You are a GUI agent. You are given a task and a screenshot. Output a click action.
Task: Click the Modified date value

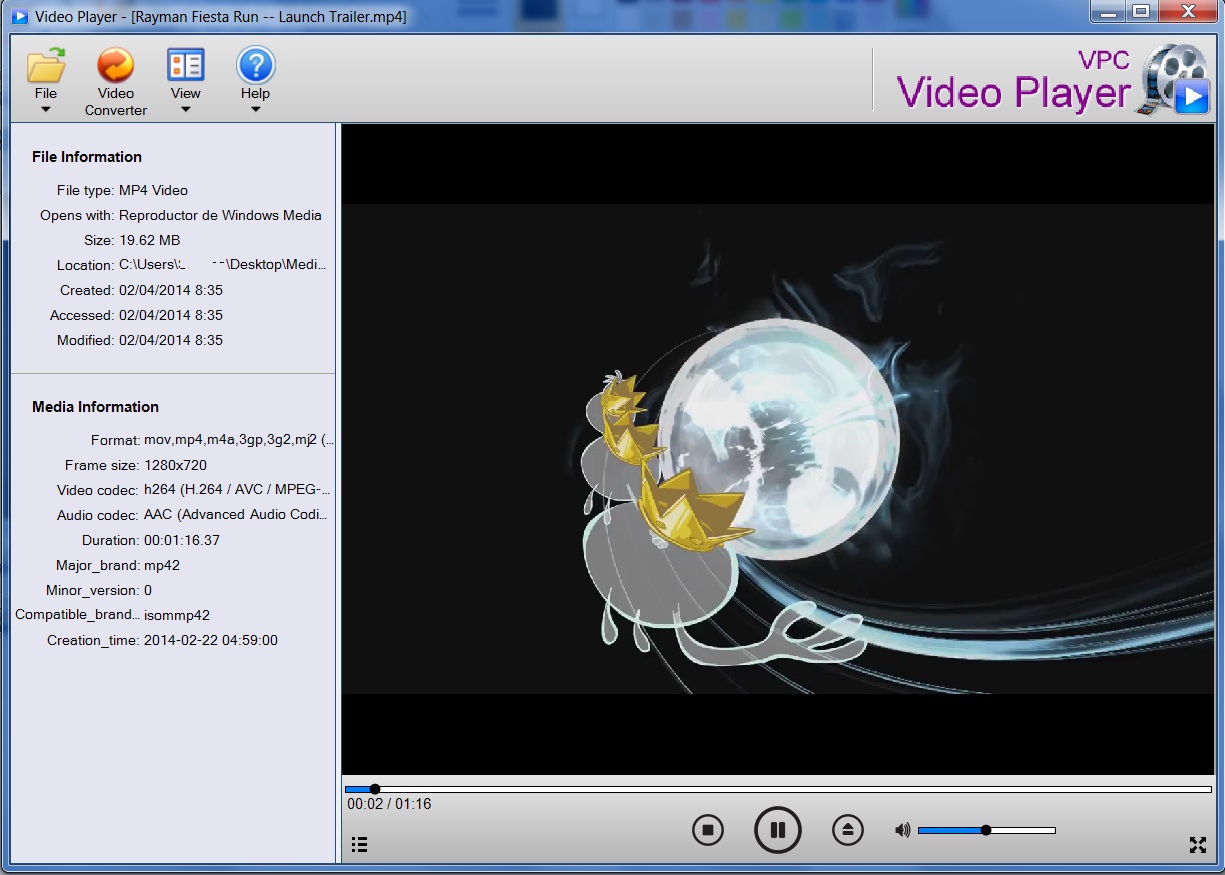170,340
